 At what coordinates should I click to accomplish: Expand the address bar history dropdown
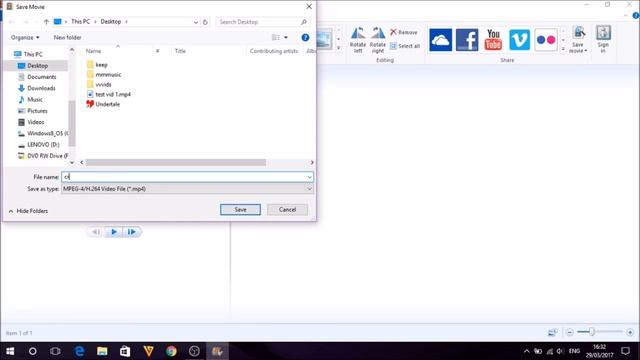196,22
